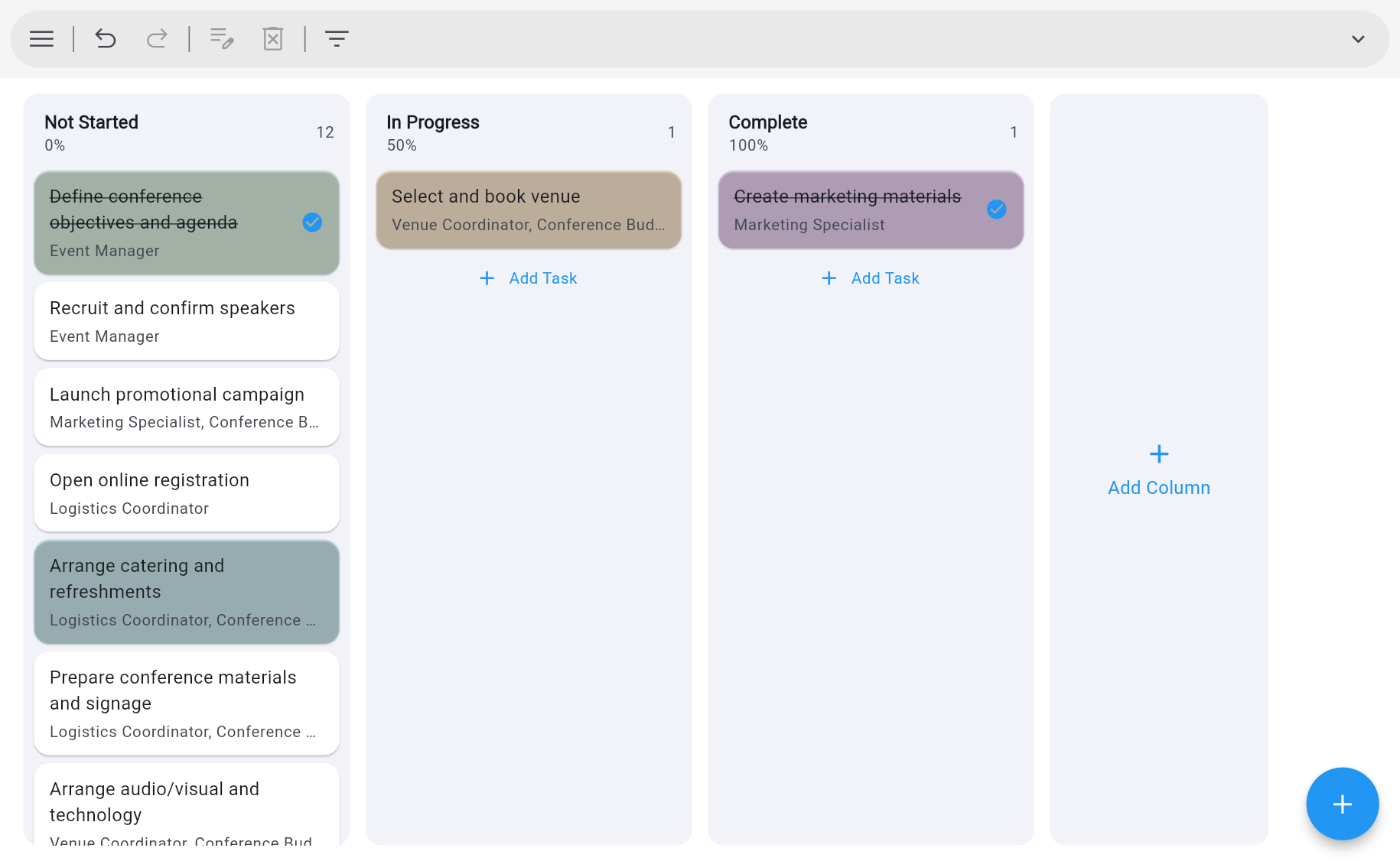This screenshot has height=861, width=1400.
Task: Click the plus icon above Add Column
Action: click(x=1158, y=453)
